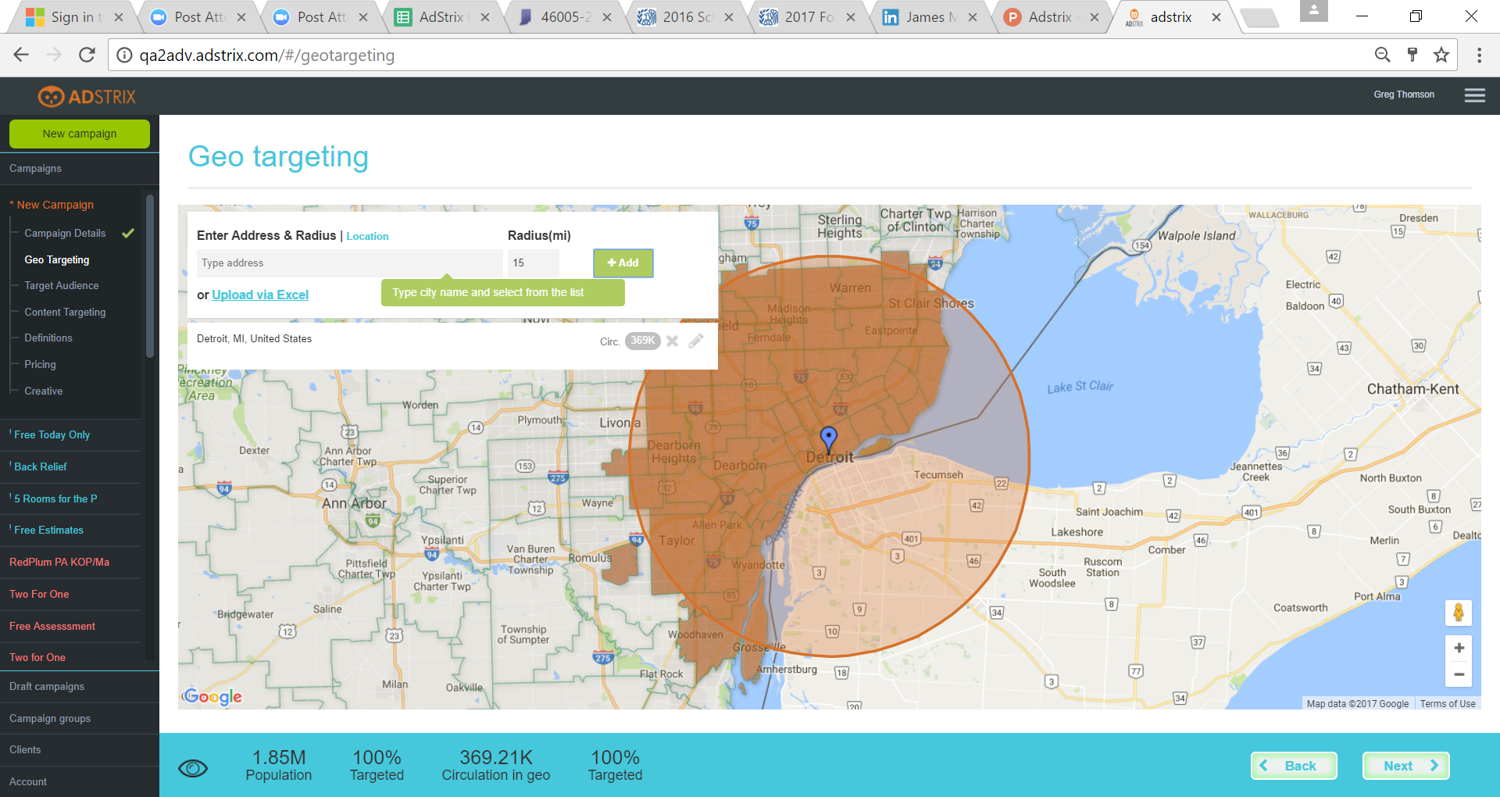The width and height of the screenshot is (1500, 797).
Task: Open Campaign Details step
Action: pos(65,233)
